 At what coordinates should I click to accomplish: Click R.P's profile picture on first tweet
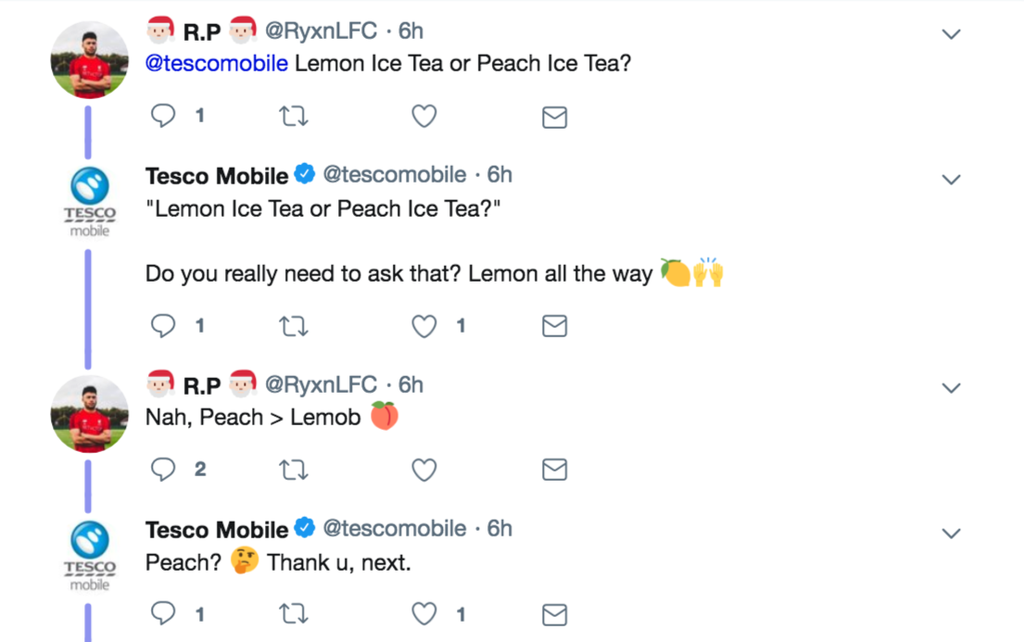coord(90,60)
